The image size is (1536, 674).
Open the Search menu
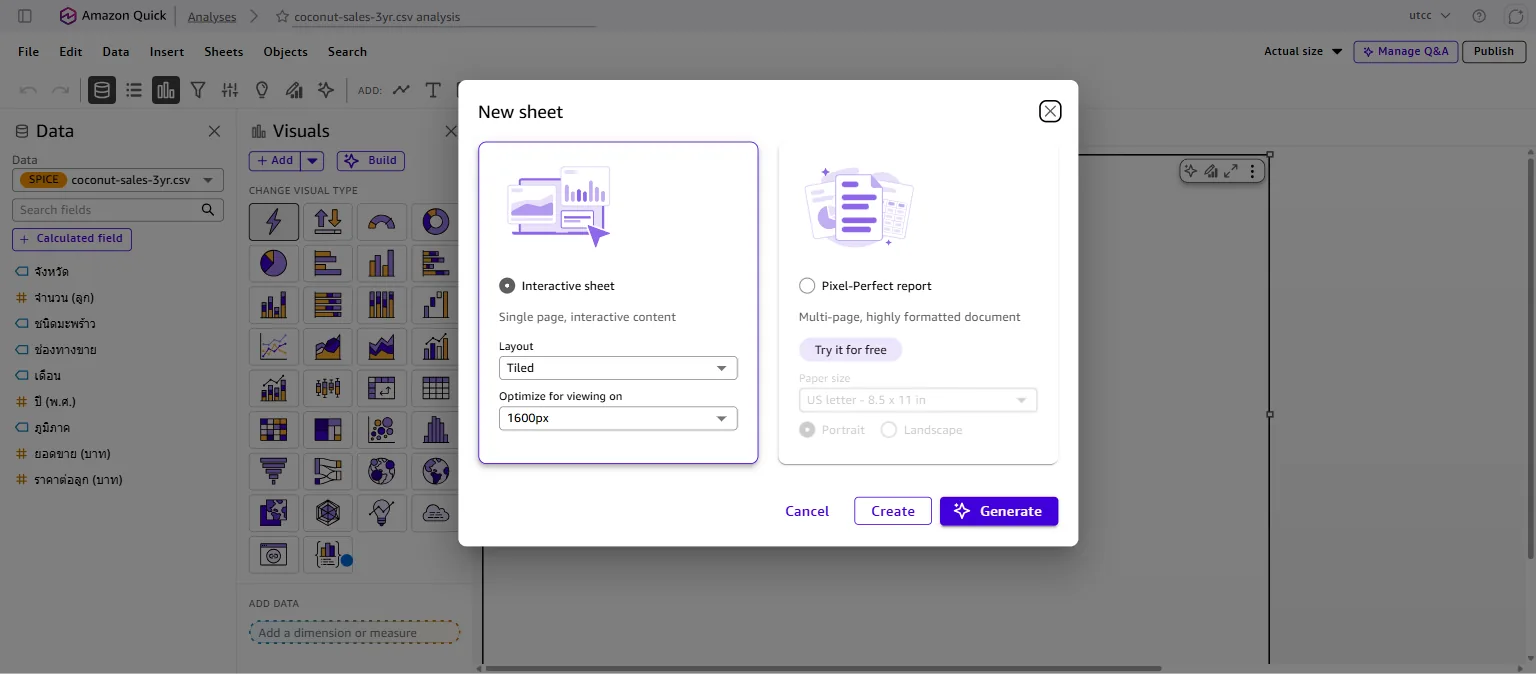click(347, 52)
